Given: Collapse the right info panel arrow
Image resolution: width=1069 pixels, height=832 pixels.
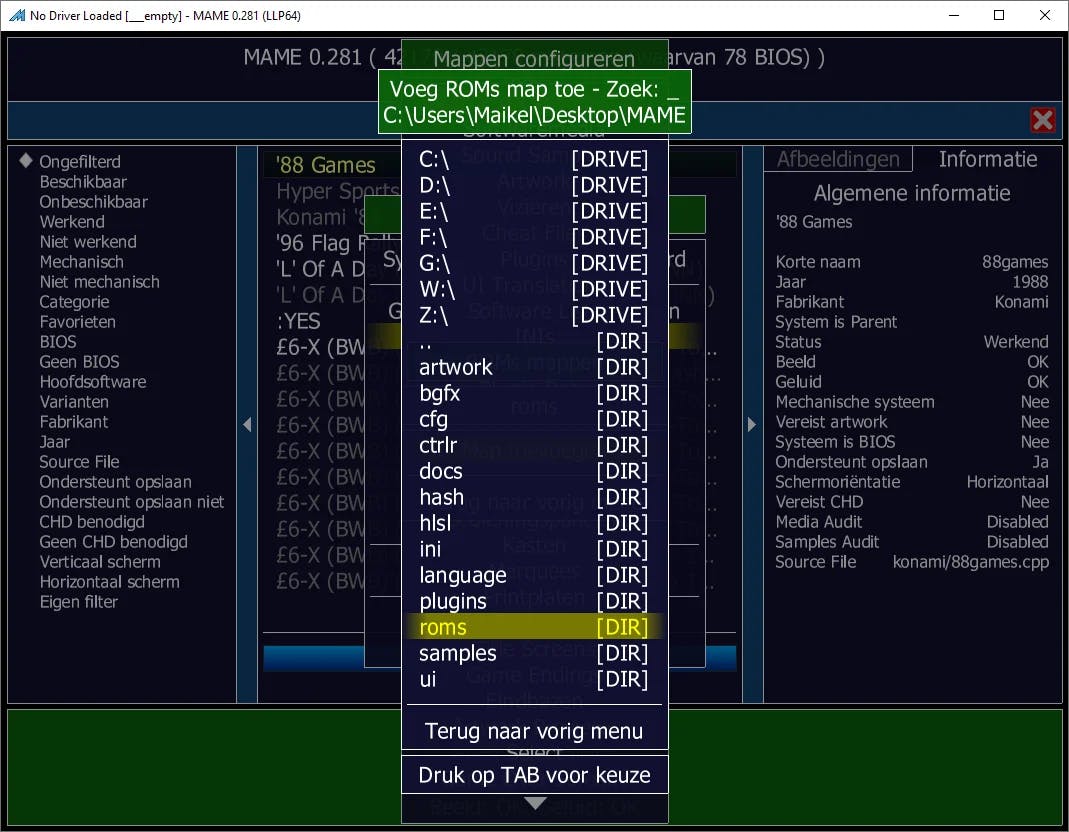Looking at the screenshot, I should [x=752, y=424].
